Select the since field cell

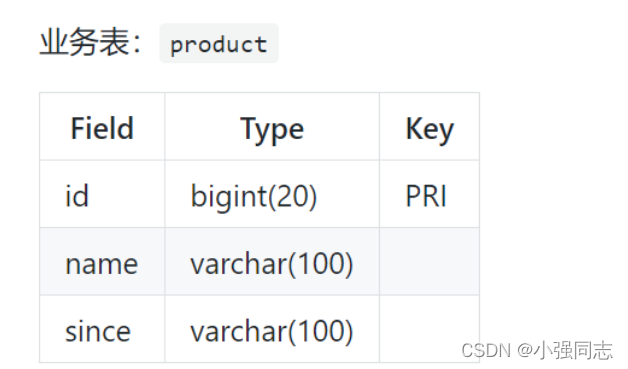pyautogui.click(x=102, y=331)
